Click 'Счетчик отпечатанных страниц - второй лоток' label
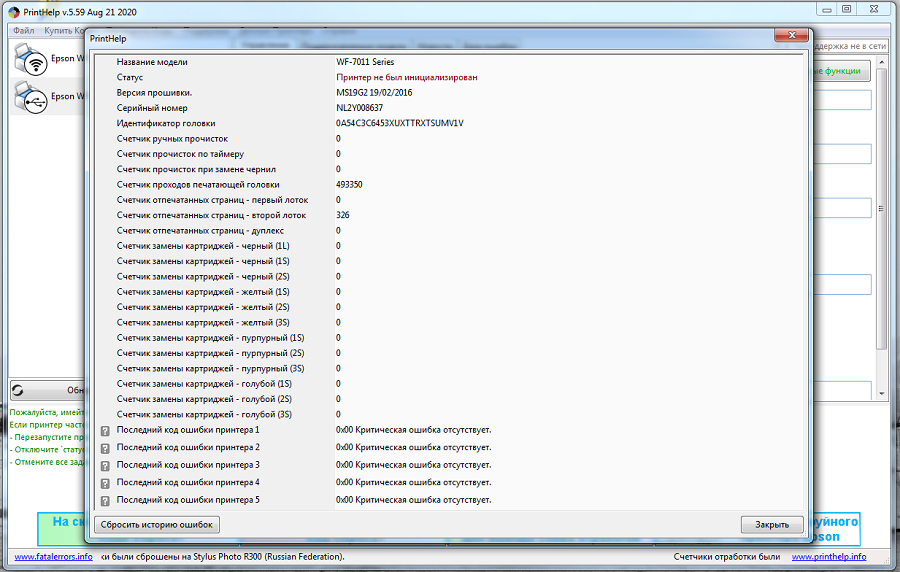Screen dimensions: 900x572 211,215
